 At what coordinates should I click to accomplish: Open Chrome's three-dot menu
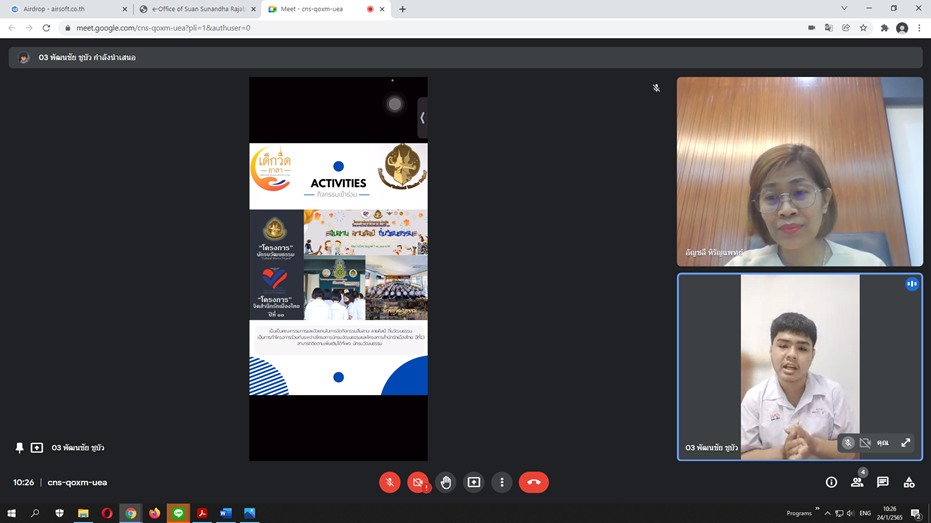(x=919, y=28)
